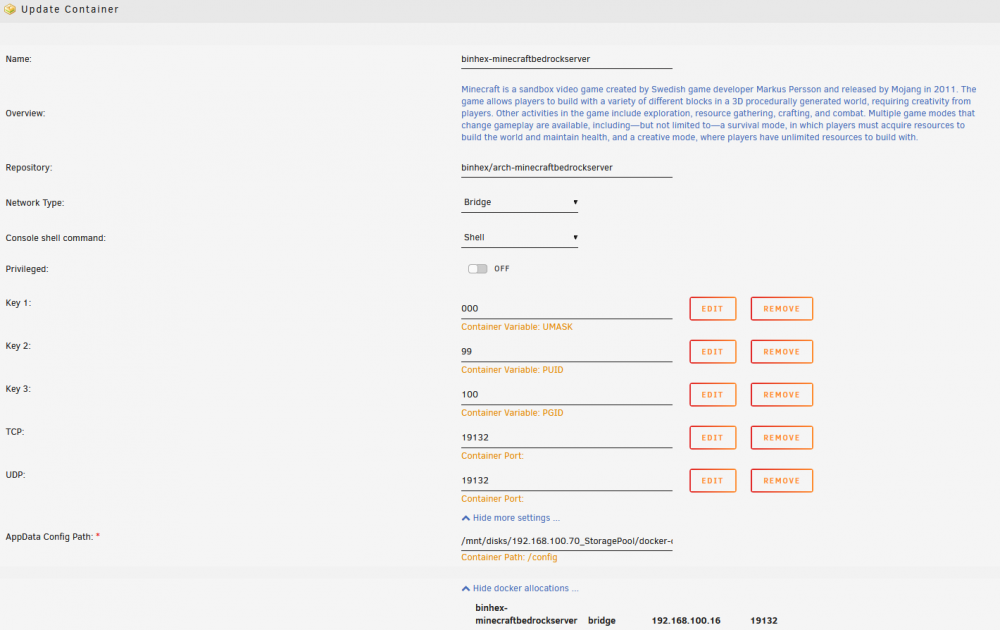Click the Minecraft overview description text
Image resolution: width=1000 pixels, height=630 pixels.
pyautogui.click(x=719, y=113)
